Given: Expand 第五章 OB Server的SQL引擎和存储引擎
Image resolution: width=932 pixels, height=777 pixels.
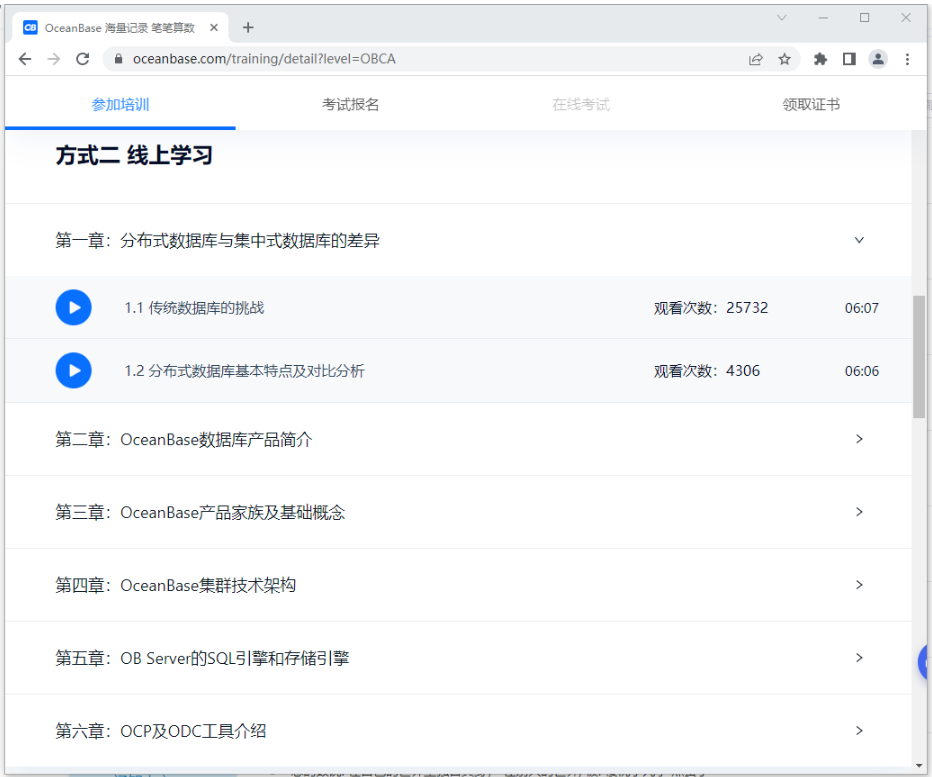Looking at the screenshot, I should click(858, 658).
